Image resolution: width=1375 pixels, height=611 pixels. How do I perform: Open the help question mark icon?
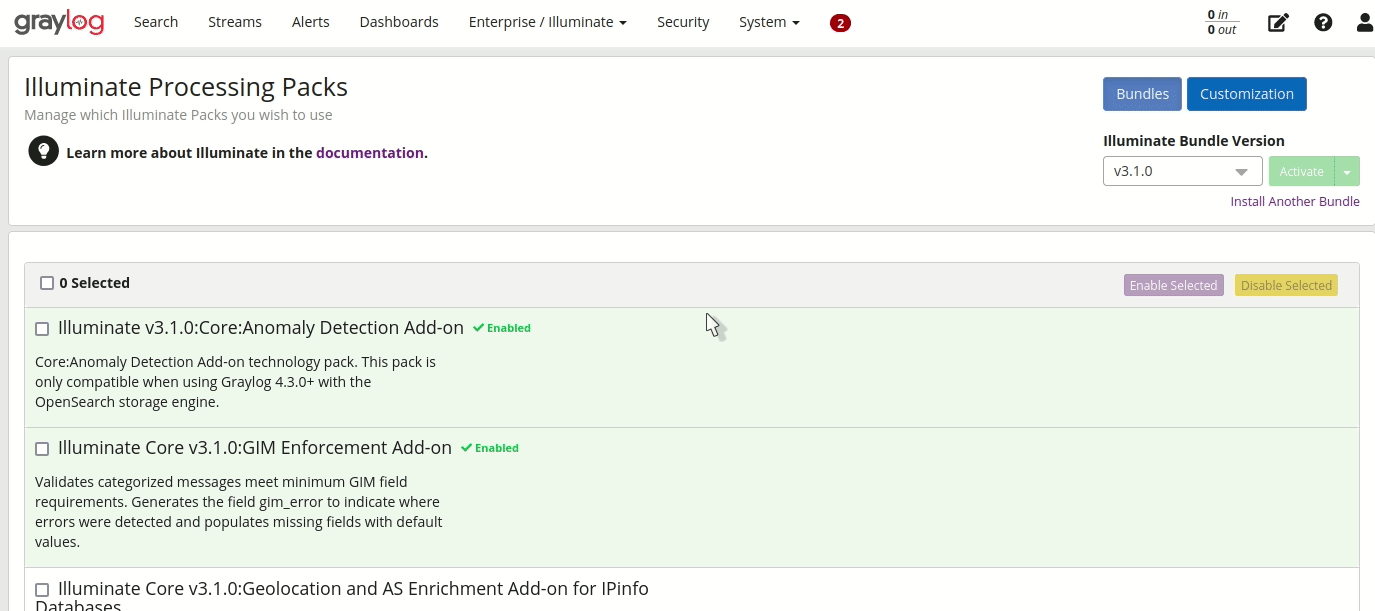coord(1323,22)
